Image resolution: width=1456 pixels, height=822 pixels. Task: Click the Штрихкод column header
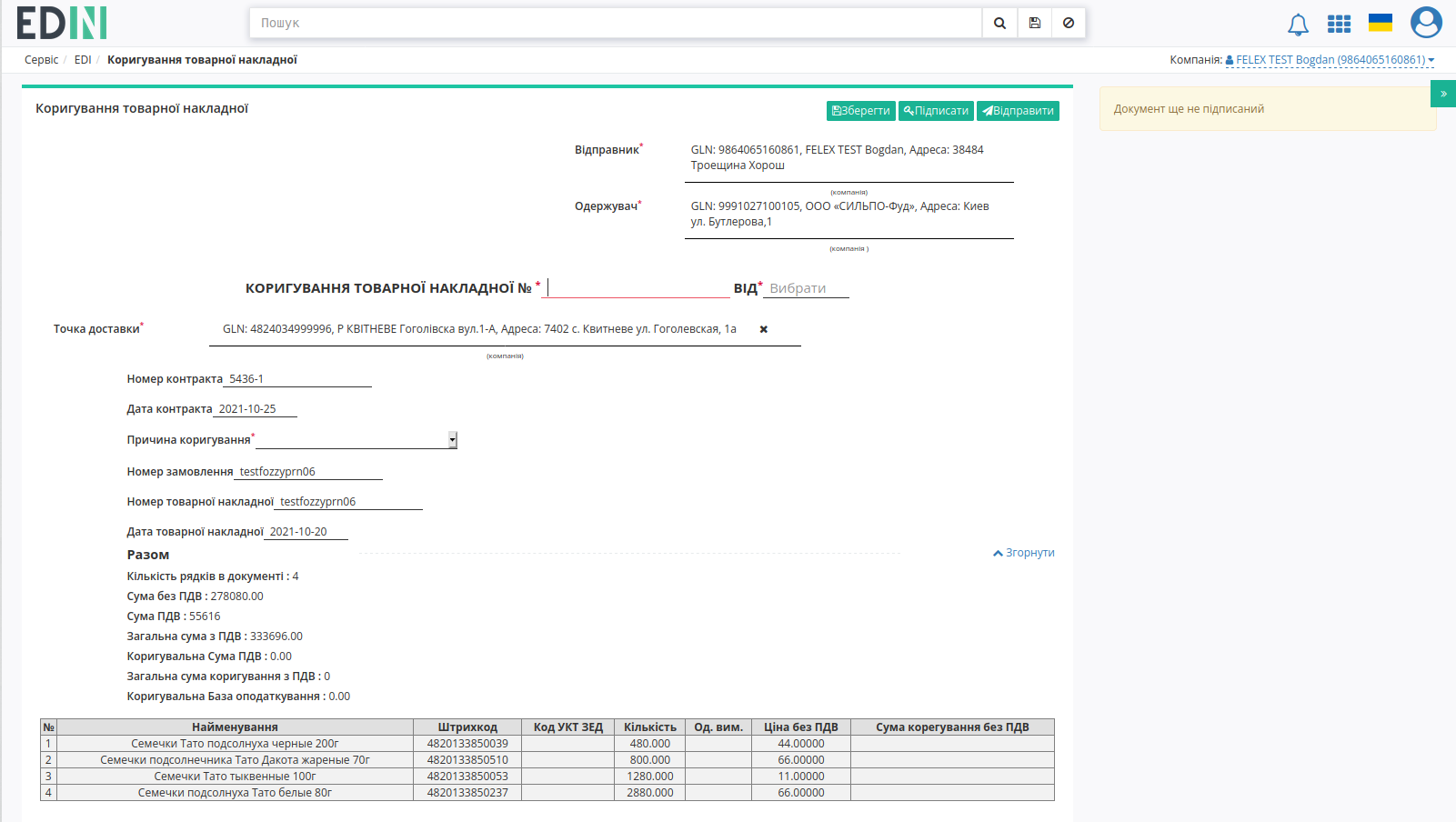[x=467, y=727]
